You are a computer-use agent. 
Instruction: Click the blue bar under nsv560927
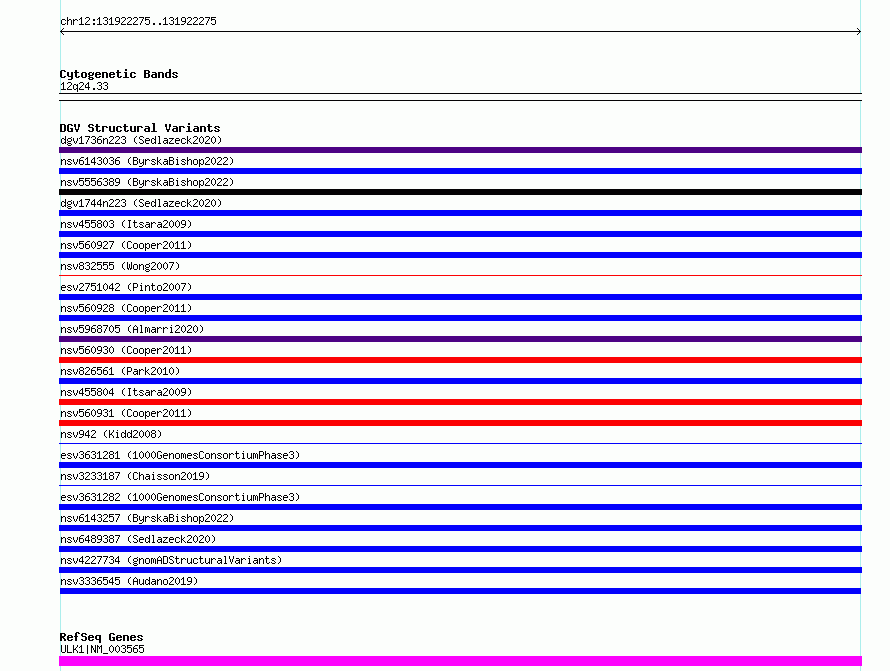(x=460, y=255)
